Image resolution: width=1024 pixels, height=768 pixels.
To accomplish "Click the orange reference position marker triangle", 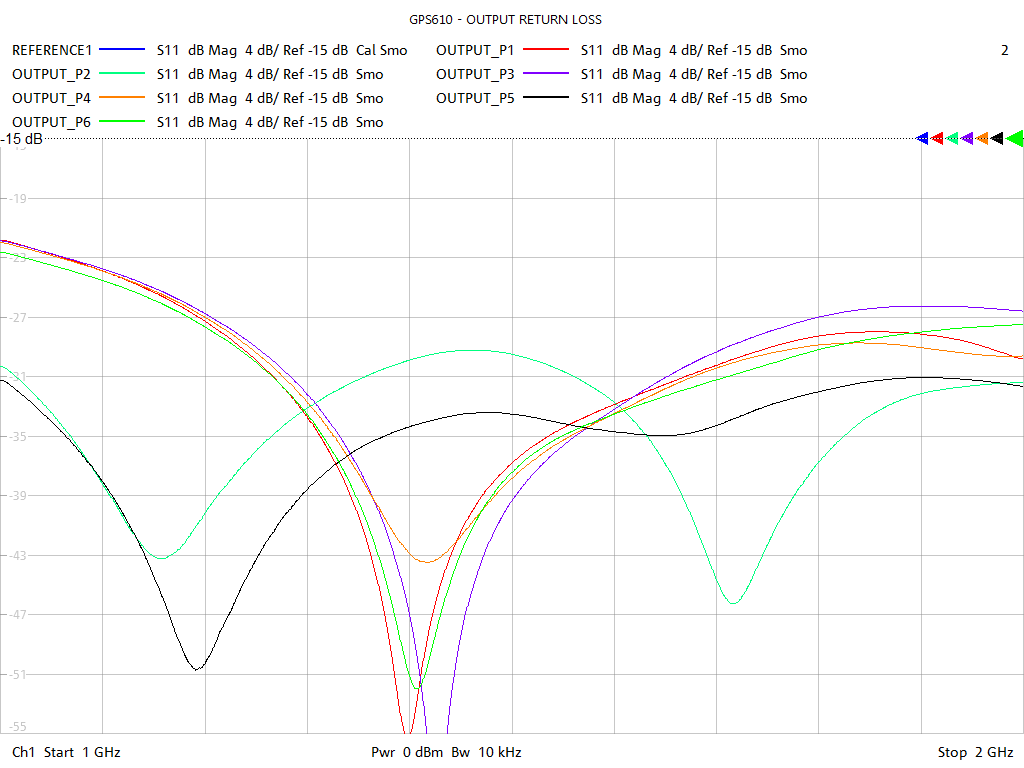I will tap(982, 138).
